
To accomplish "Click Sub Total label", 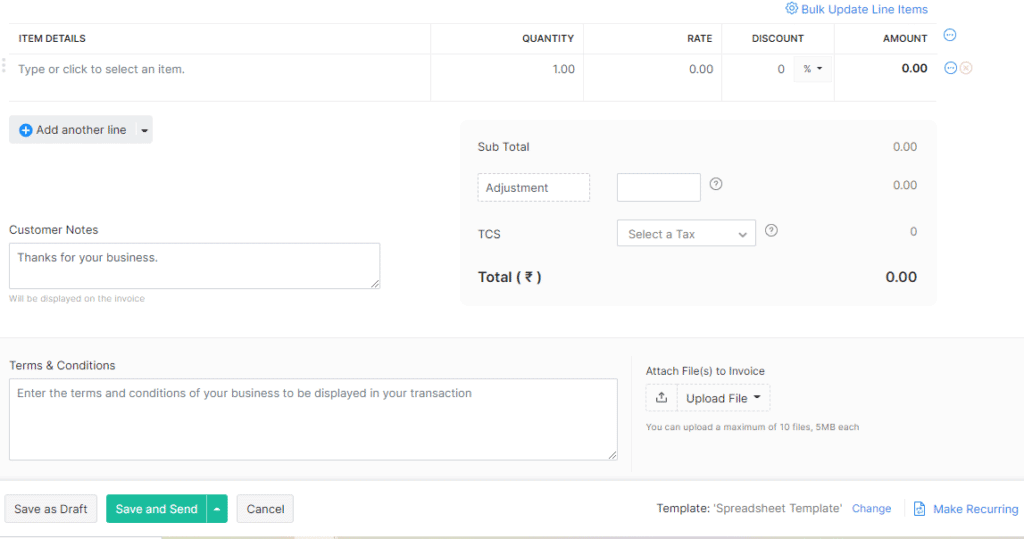I will [503, 147].
